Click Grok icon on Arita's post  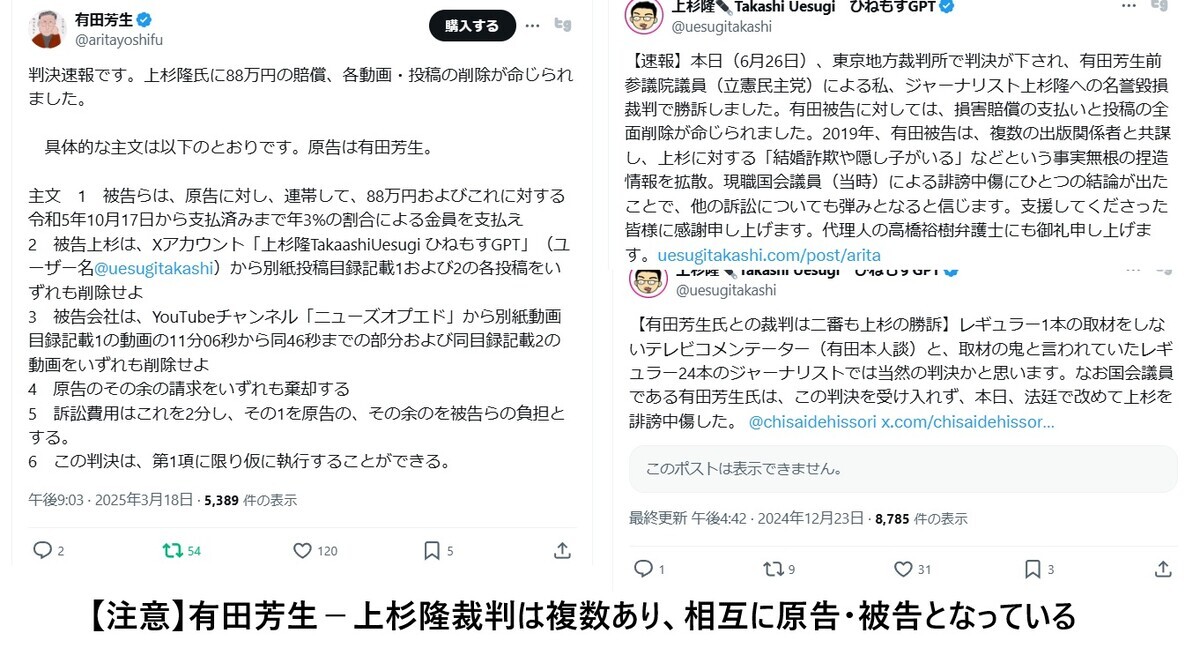click(x=563, y=24)
